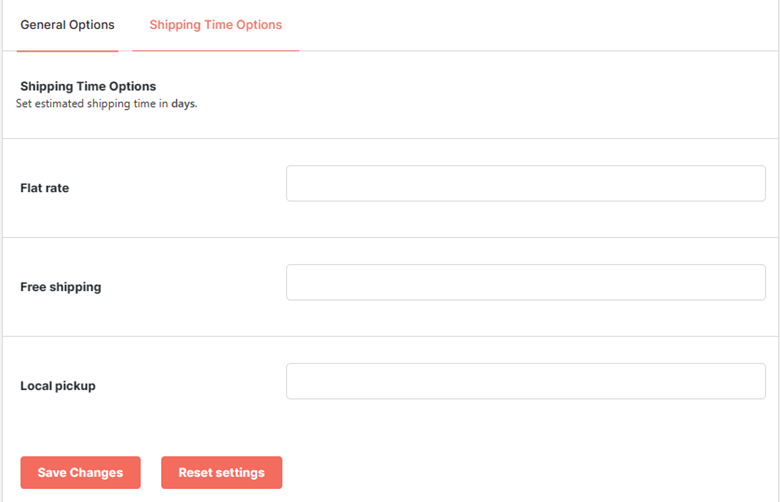Screen dimensions: 780x502
Task: Click the Flat rate input field
Action: (x=526, y=184)
